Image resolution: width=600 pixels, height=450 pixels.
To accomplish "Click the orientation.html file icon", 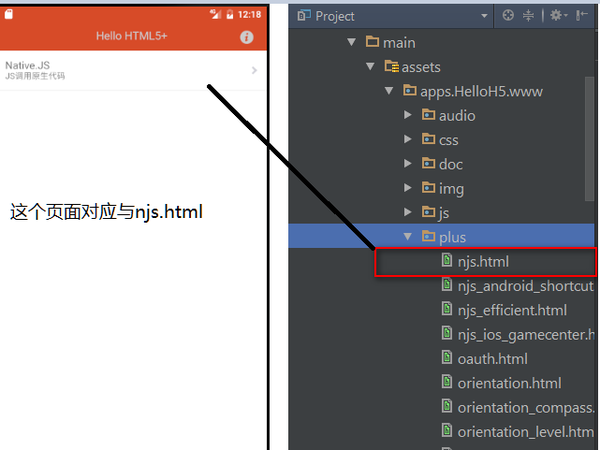I will pyautogui.click(x=447, y=382).
